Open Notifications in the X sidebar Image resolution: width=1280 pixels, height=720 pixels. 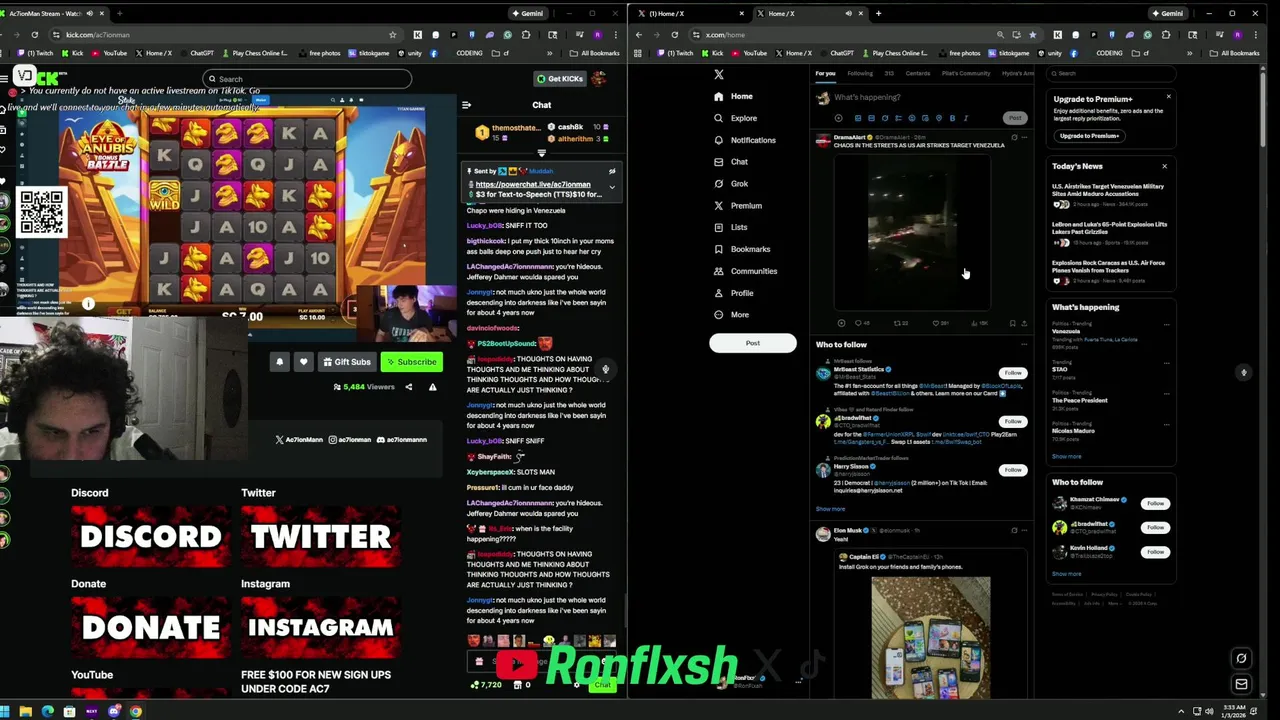[744, 140]
